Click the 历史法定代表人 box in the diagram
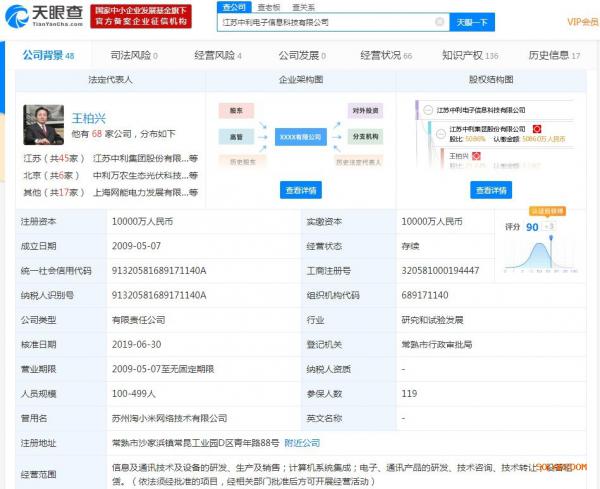This screenshot has width=600, height=489. click(x=359, y=162)
